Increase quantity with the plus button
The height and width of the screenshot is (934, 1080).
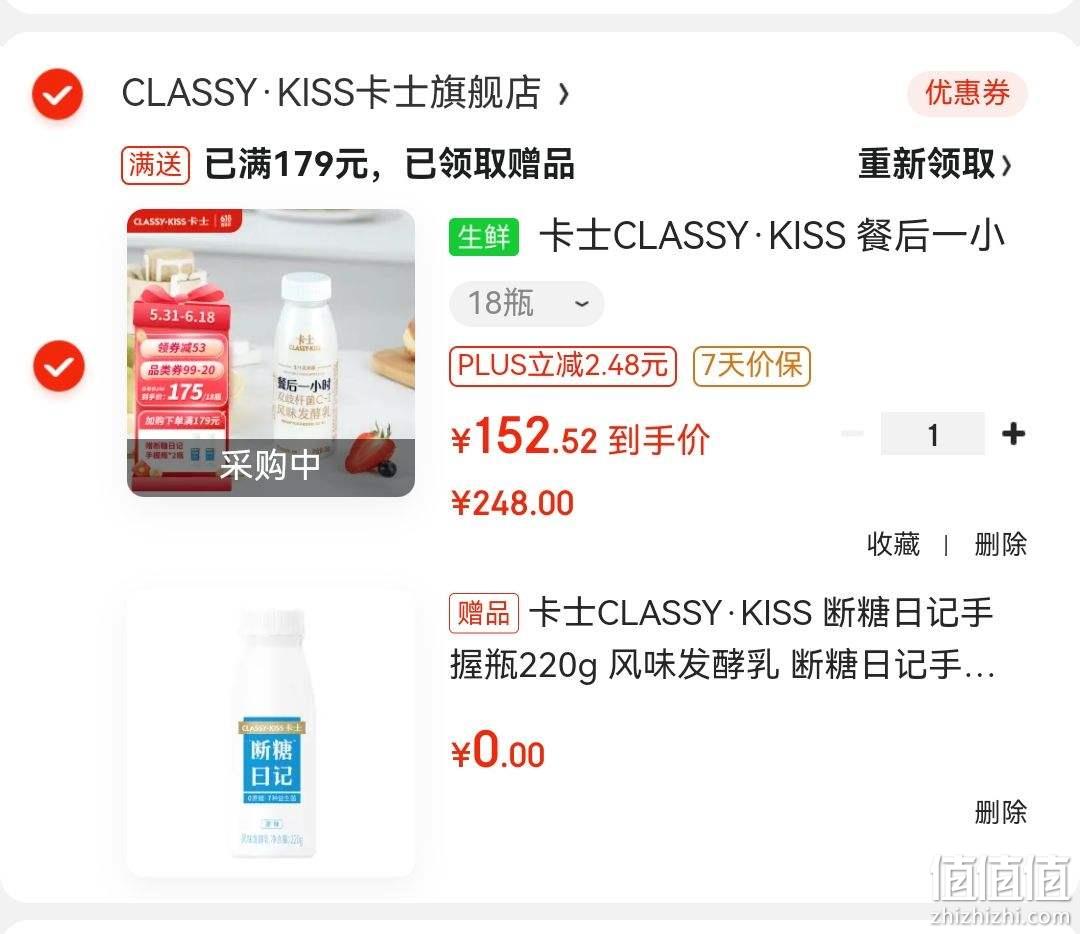click(1013, 434)
